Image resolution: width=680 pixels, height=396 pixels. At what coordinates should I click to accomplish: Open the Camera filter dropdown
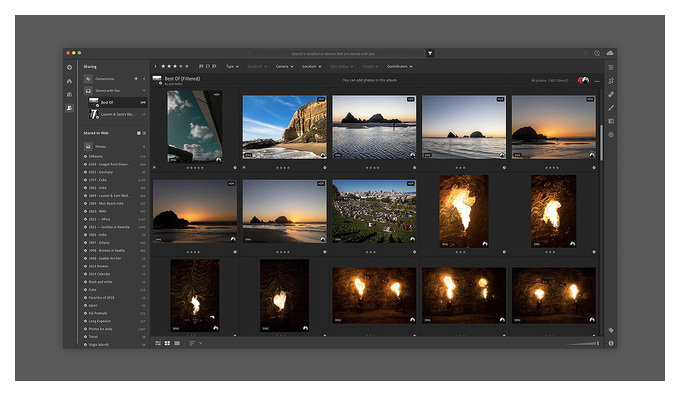(284, 66)
